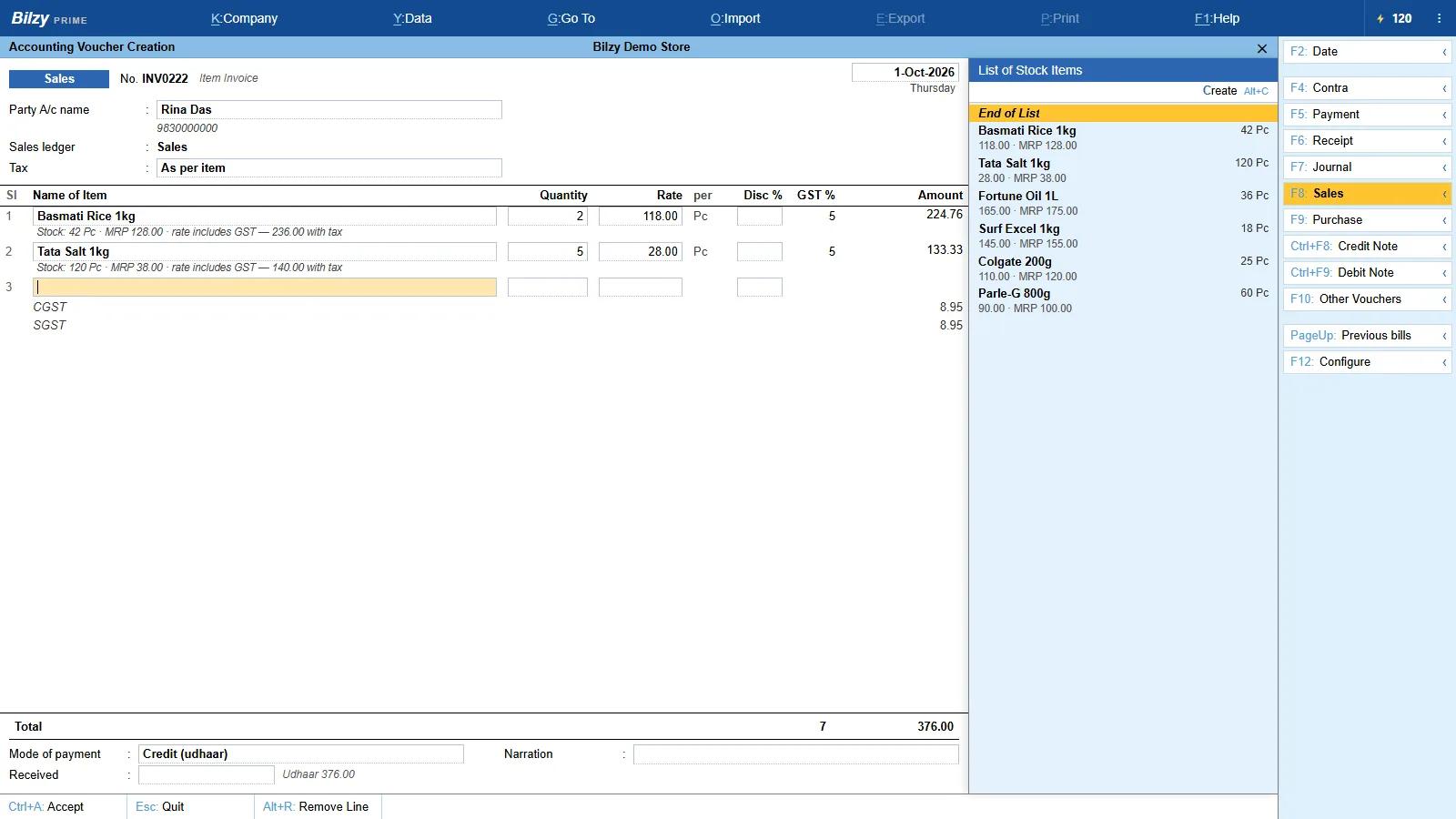Close the voucher creation window
This screenshot has width=1456, height=819.
pyautogui.click(x=1261, y=48)
